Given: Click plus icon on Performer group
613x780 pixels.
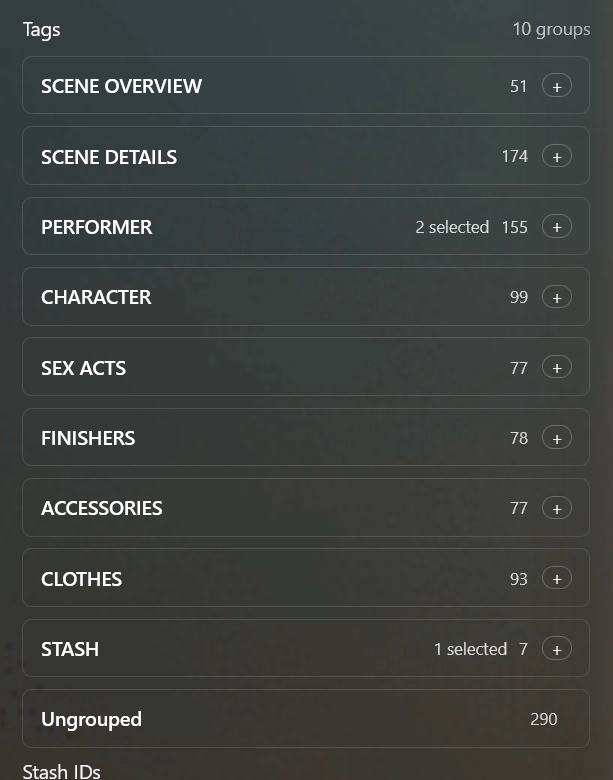Looking at the screenshot, I should pyautogui.click(x=557, y=227).
